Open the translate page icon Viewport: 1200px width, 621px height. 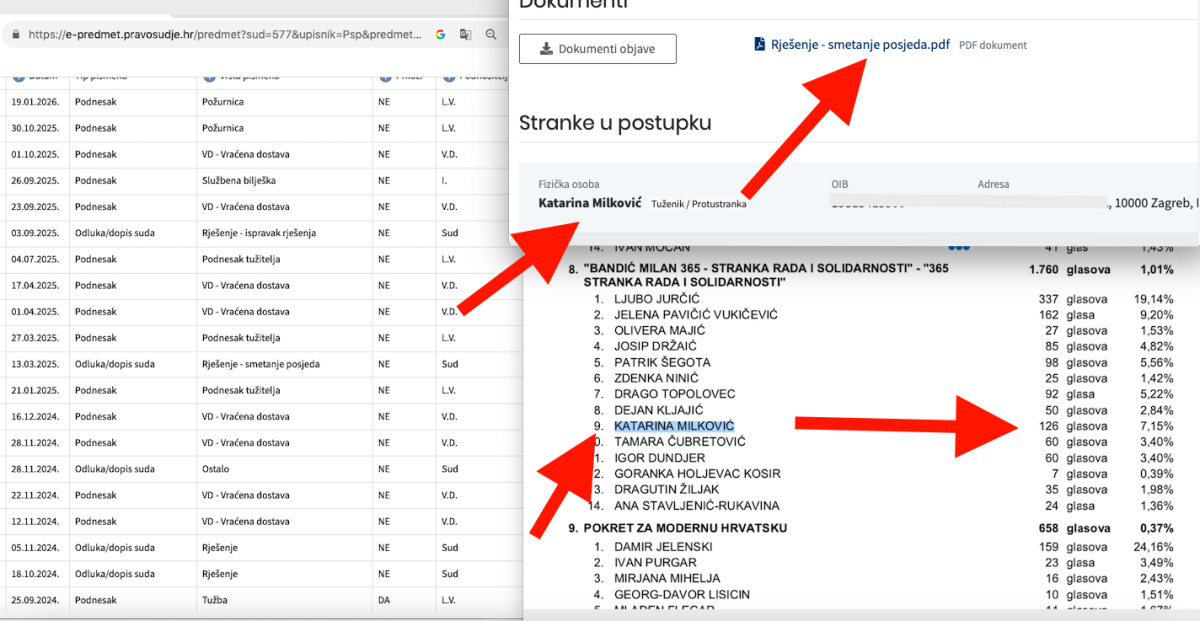[465, 34]
